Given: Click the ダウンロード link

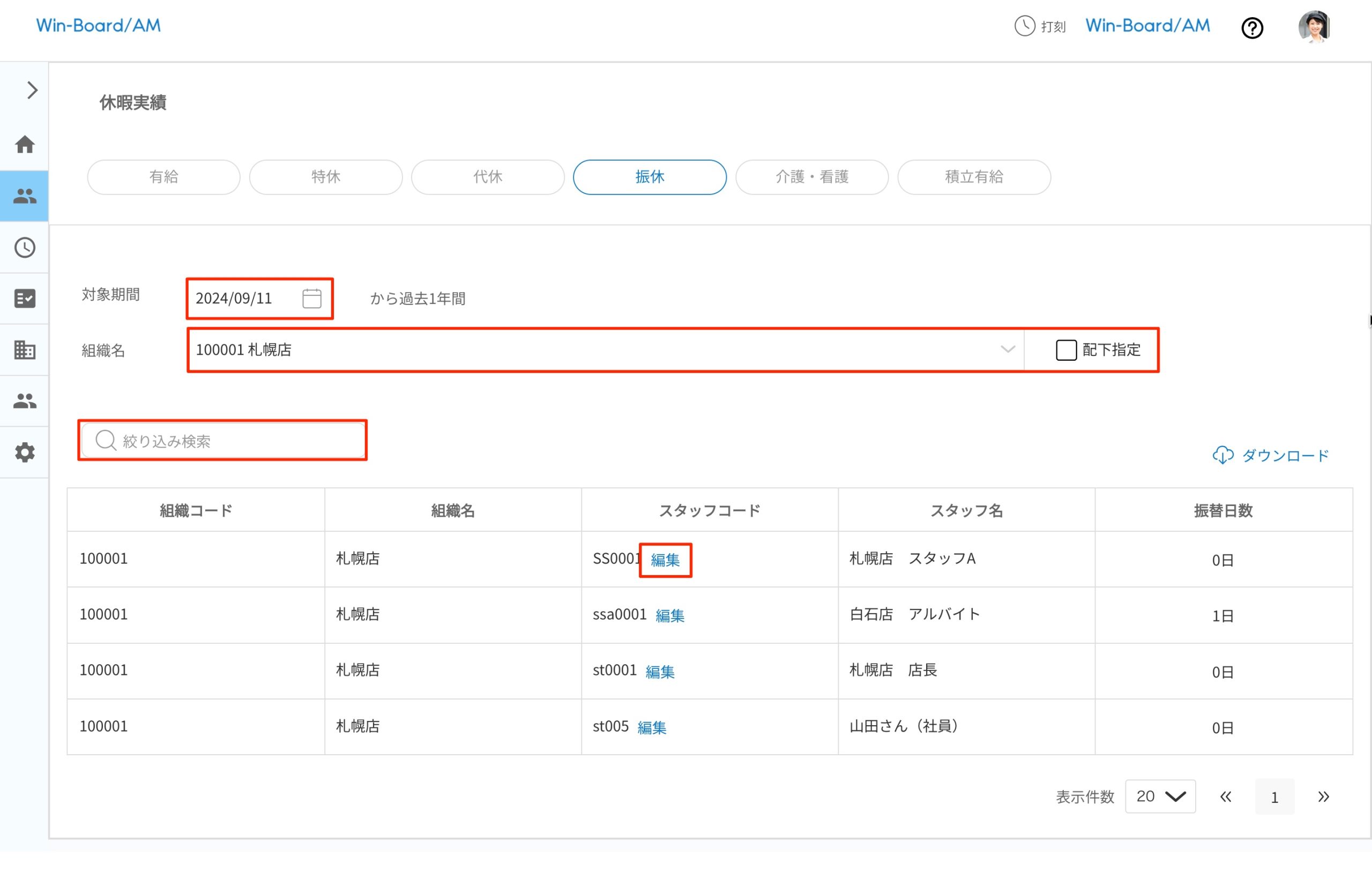Looking at the screenshot, I should click(x=1271, y=455).
